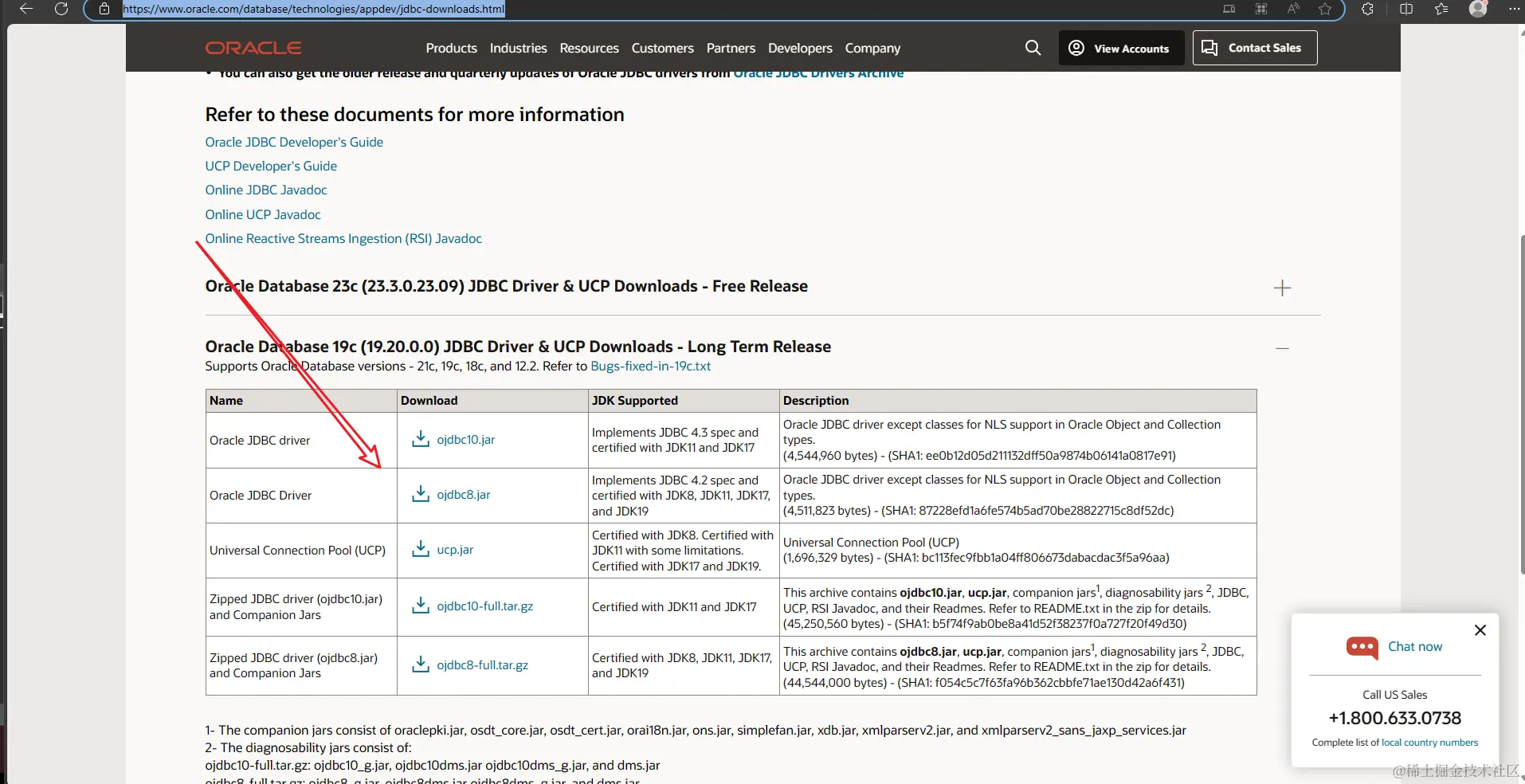Open the Developers menu
1525x784 pixels.
pos(800,48)
